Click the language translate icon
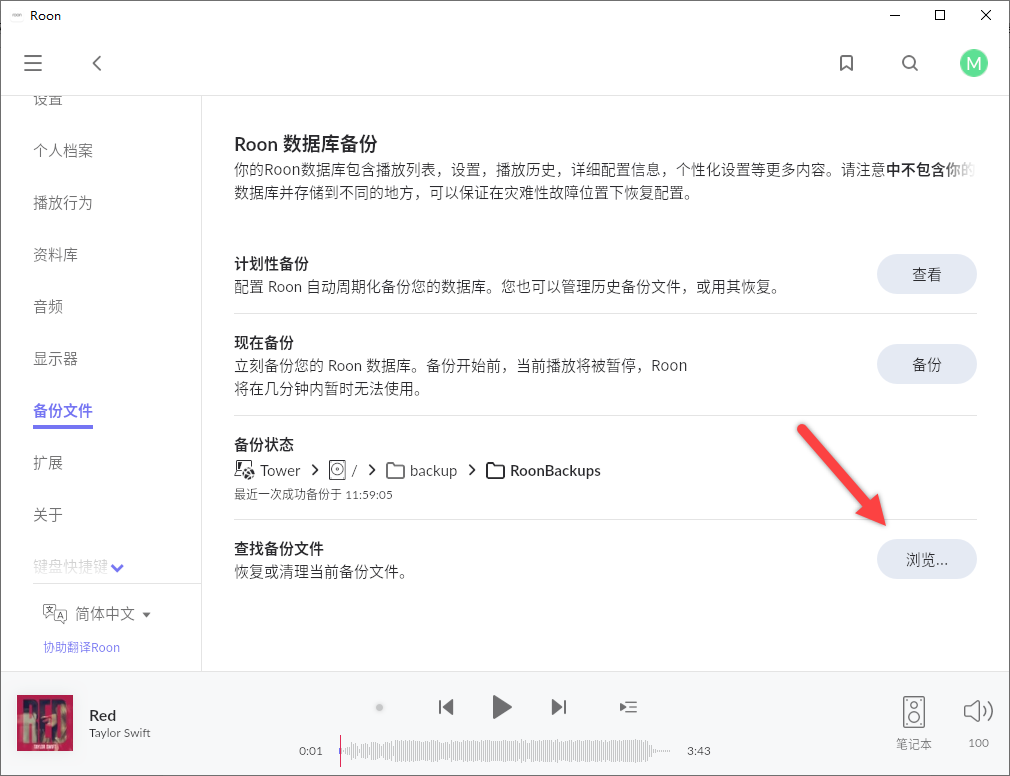The image size is (1010, 776). click(x=55, y=613)
